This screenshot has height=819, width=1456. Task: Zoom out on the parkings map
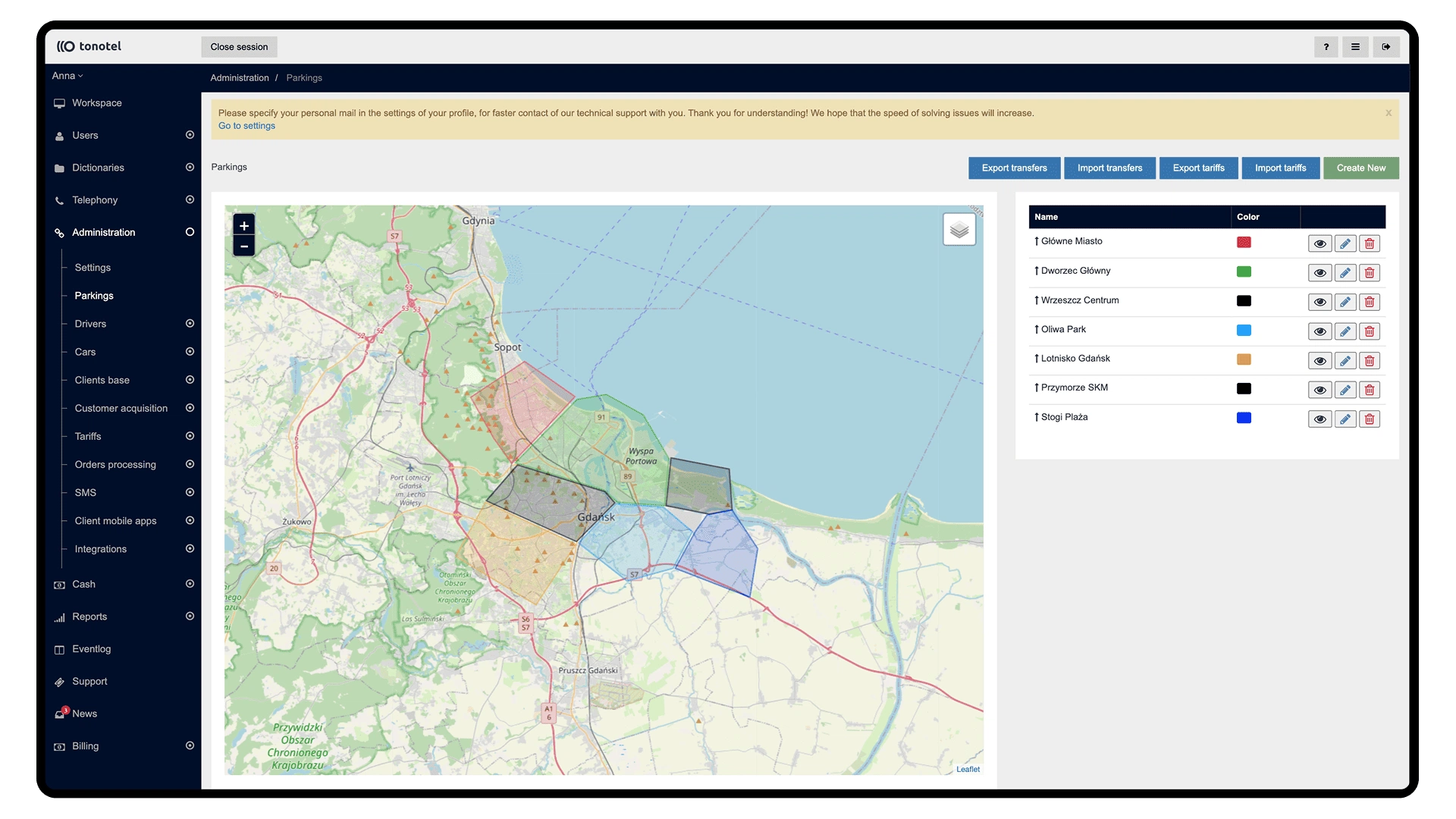243,246
